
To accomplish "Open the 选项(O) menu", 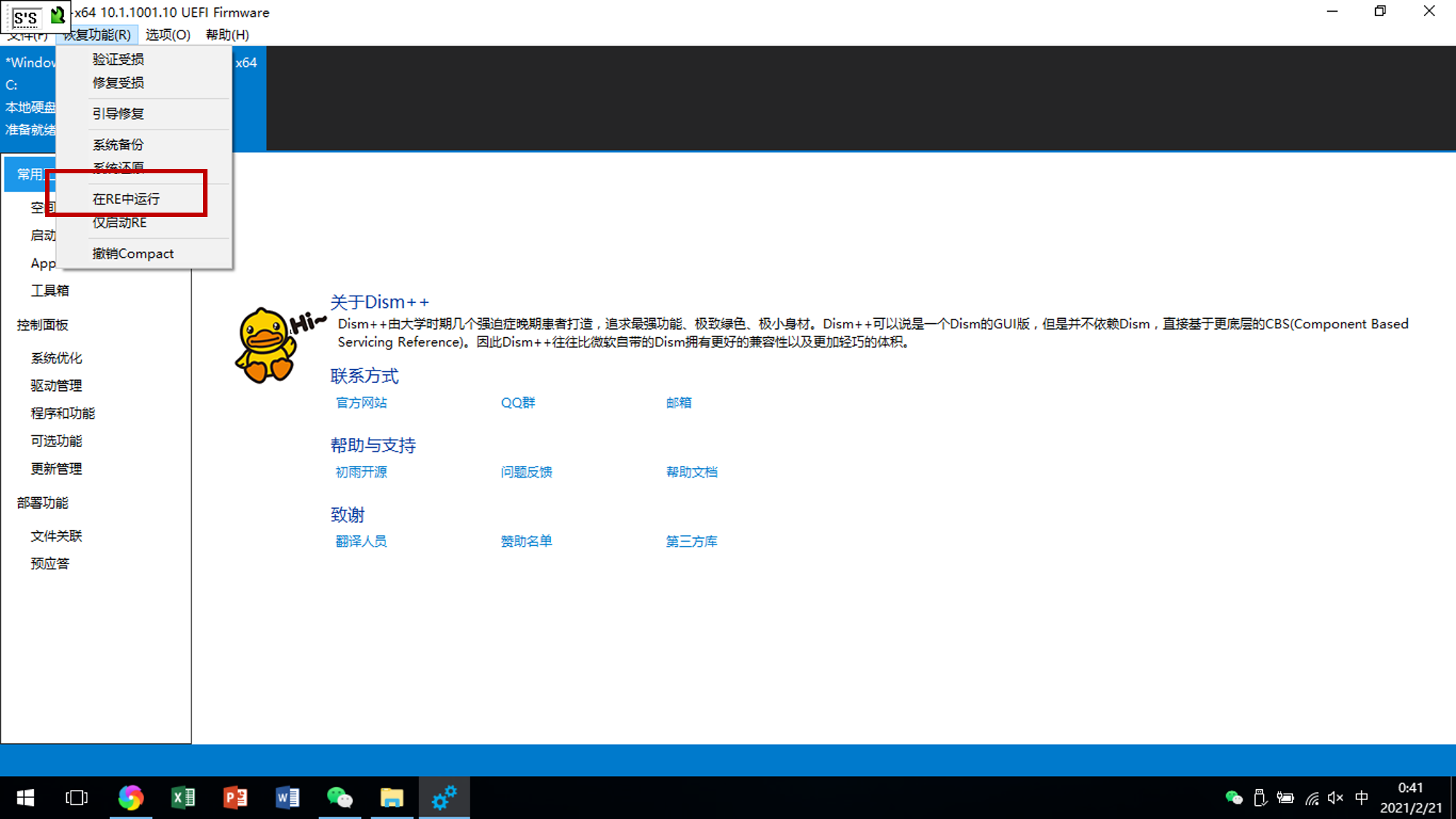I will [167, 34].
